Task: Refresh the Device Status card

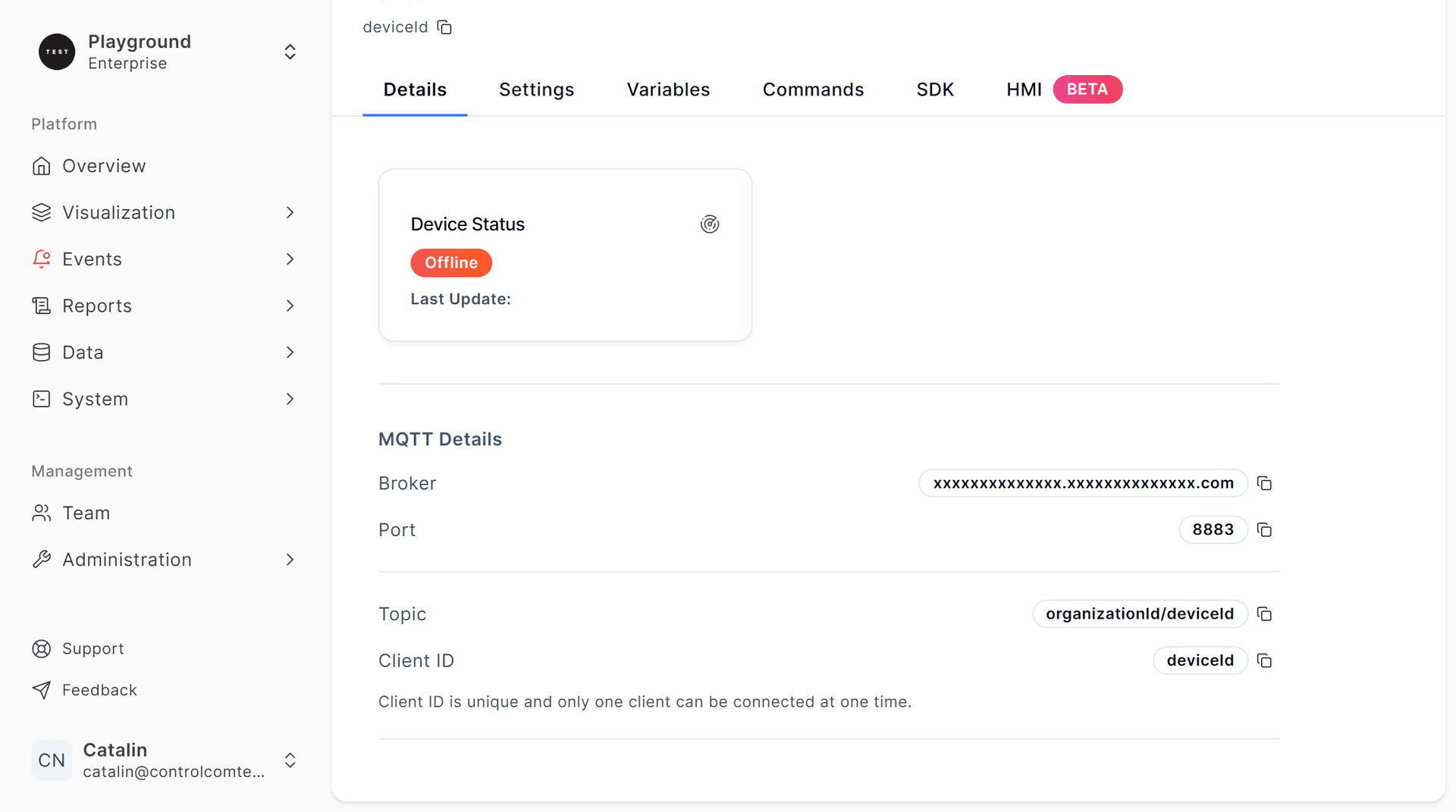Action: (710, 224)
